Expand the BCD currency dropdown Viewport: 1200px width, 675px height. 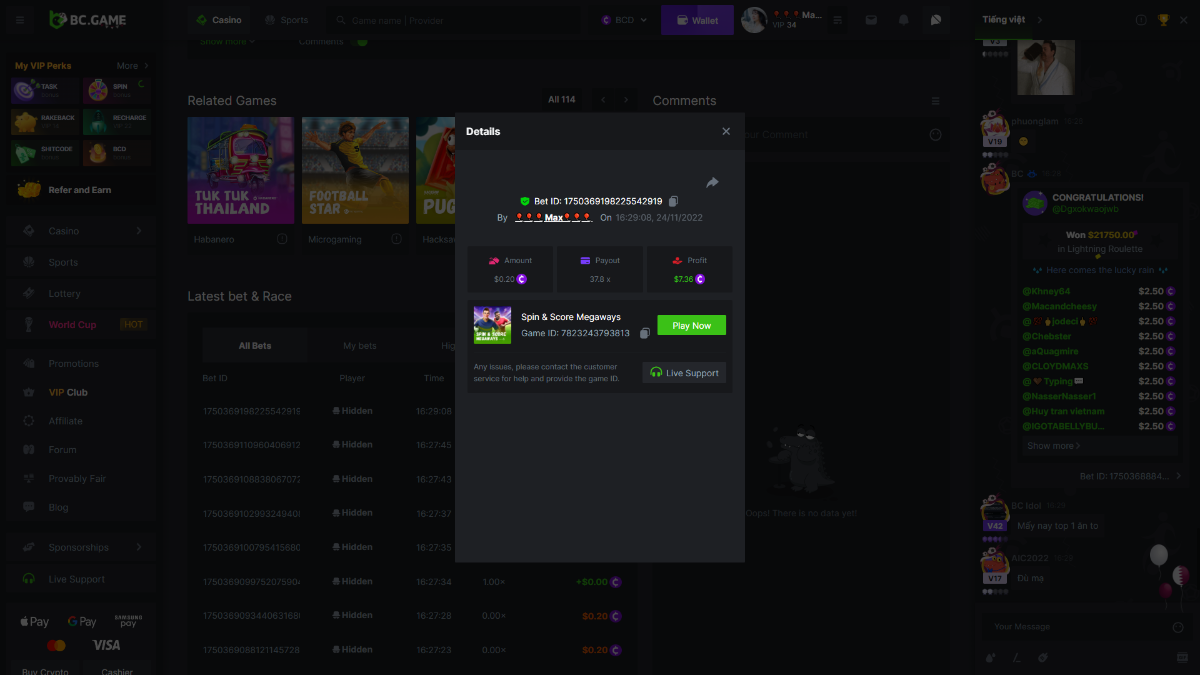click(x=625, y=20)
